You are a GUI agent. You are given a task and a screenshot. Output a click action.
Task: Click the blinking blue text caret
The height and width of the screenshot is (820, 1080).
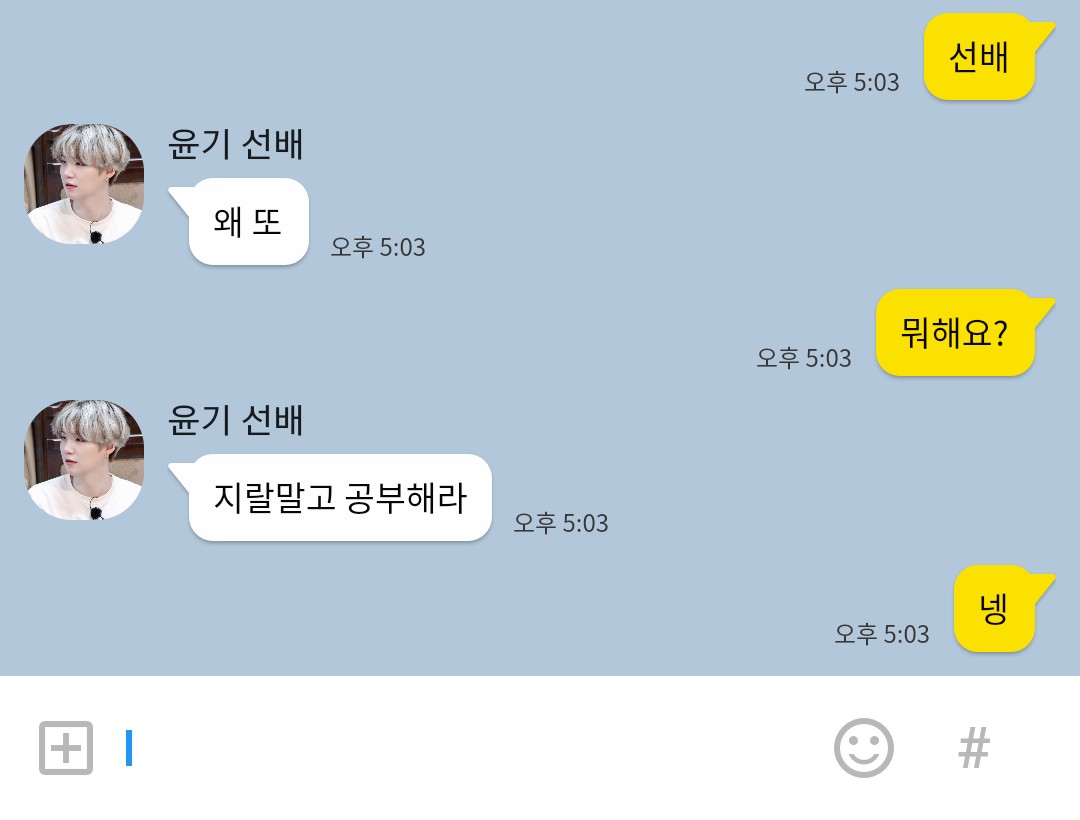(129, 748)
